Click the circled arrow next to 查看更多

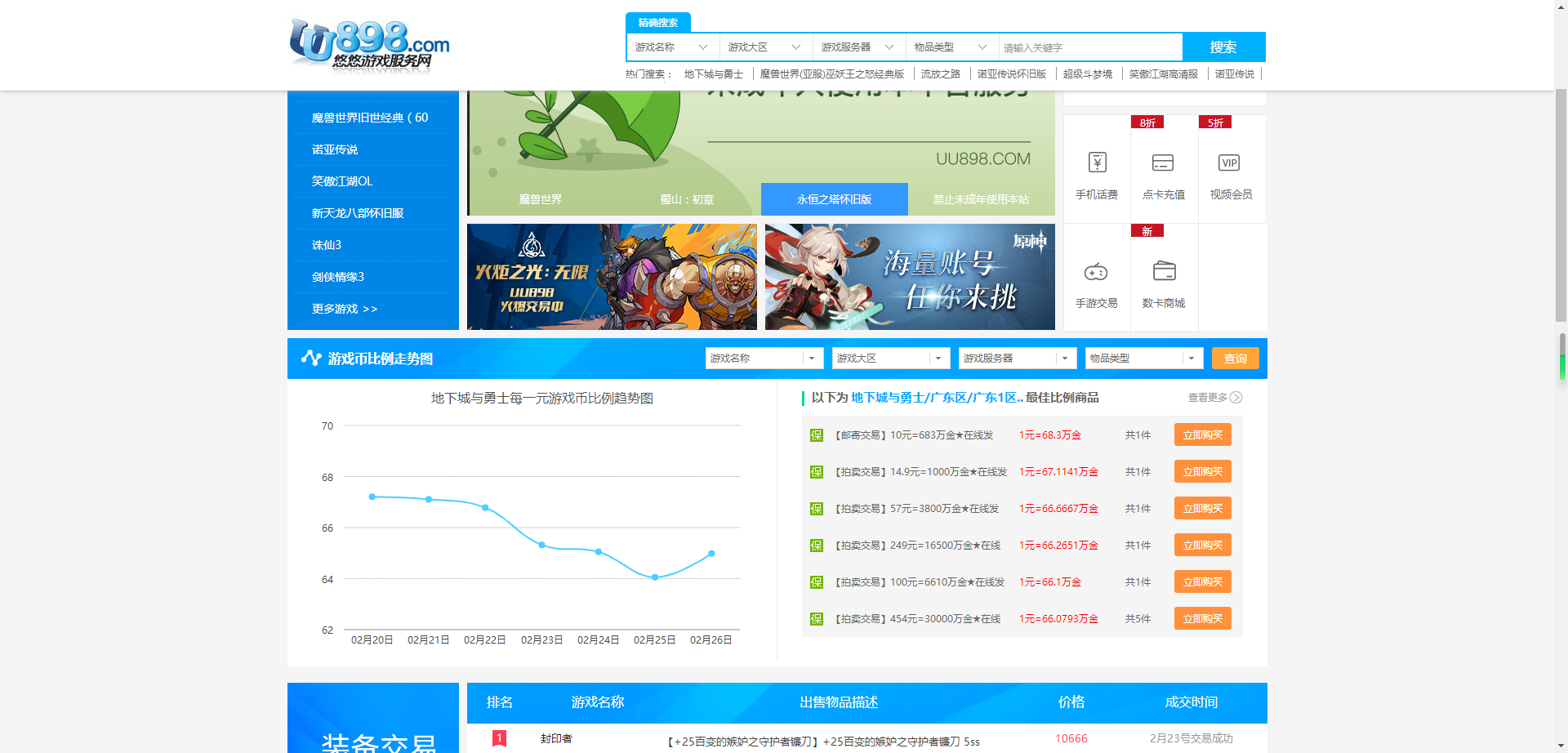(x=1236, y=398)
